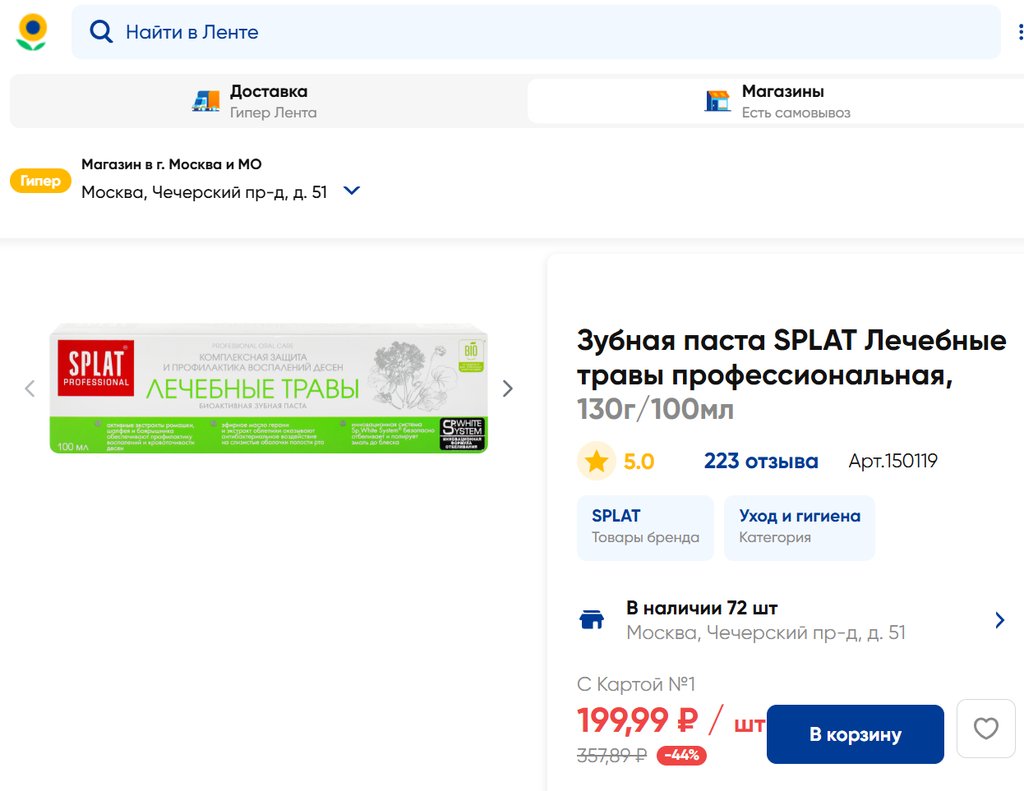Expand the 'В наличии 72 шт' availability details

(999, 620)
